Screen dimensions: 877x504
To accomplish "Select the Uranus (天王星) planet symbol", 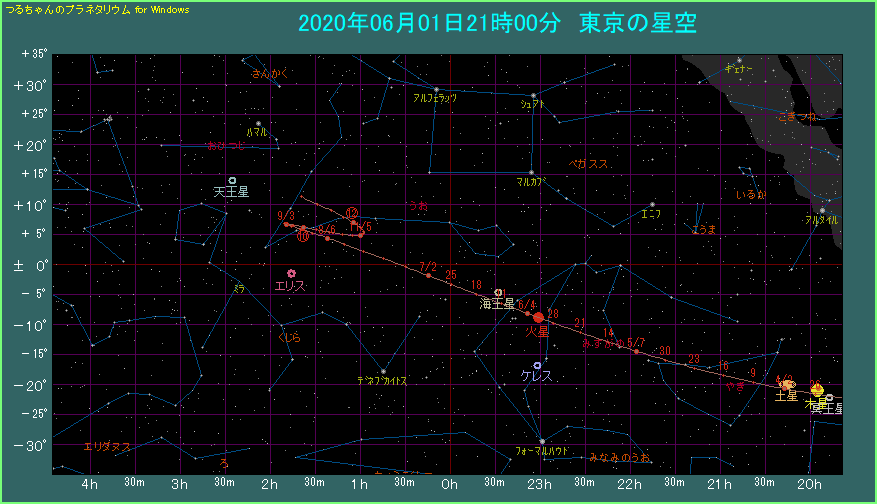I will pyautogui.click(x=232, y=181).
